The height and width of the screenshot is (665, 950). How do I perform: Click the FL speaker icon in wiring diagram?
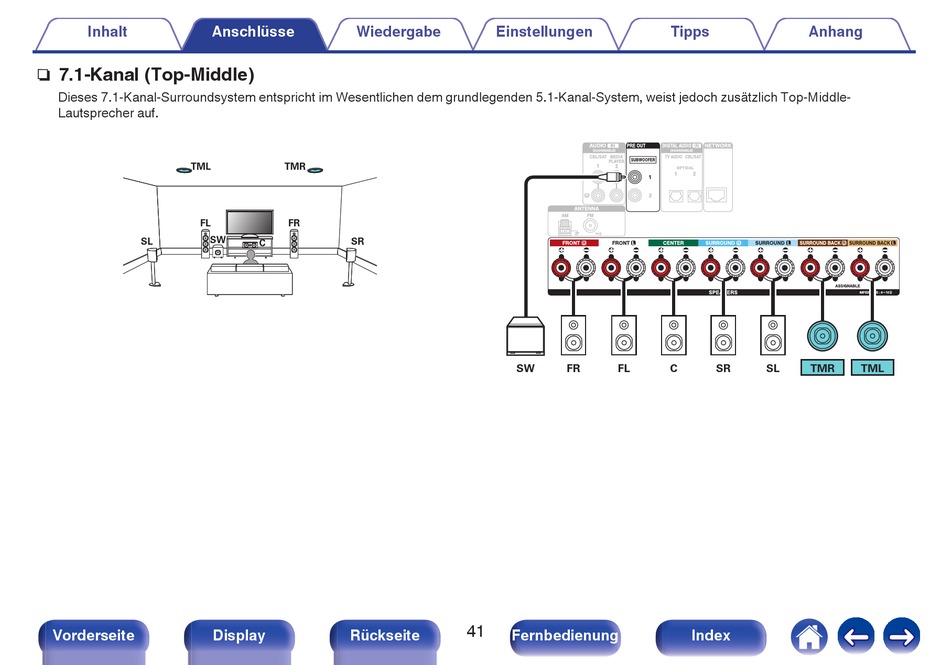point(623,335)
